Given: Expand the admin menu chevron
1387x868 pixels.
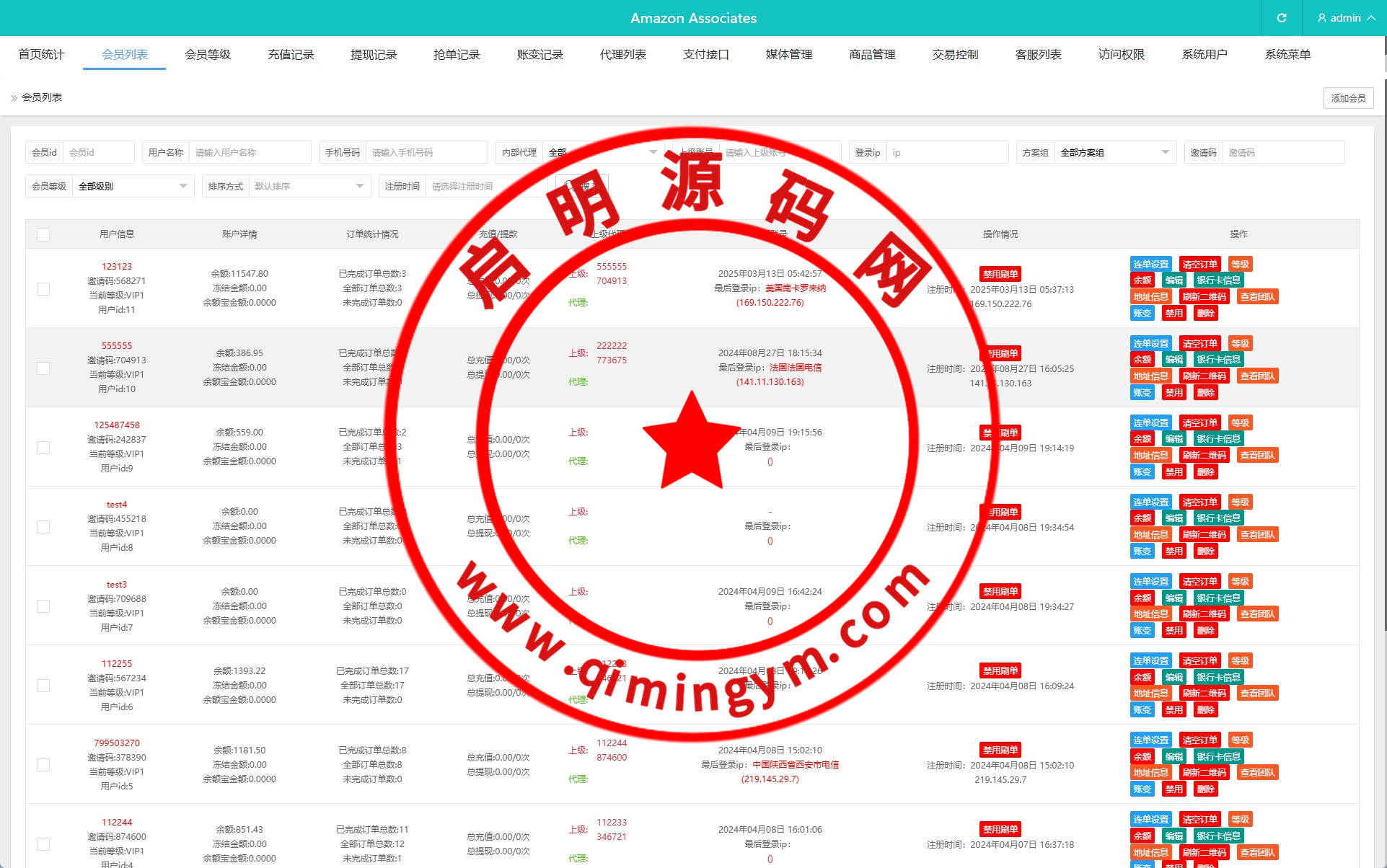Looking at the screenshot, I should click(1371, 18).
